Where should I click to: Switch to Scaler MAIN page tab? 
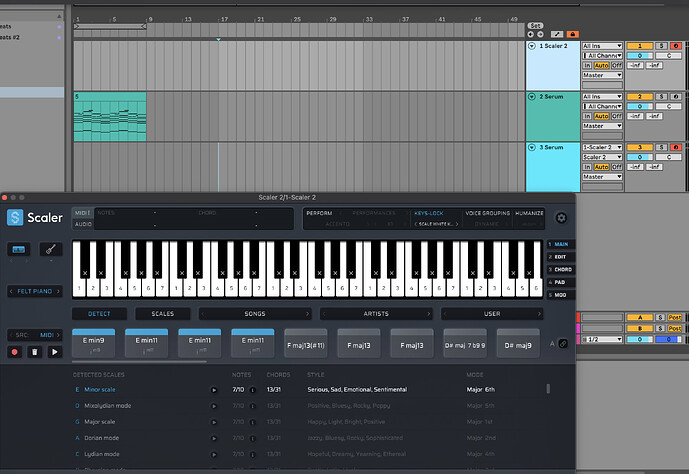pyautogui.click(x=561, y=244)
